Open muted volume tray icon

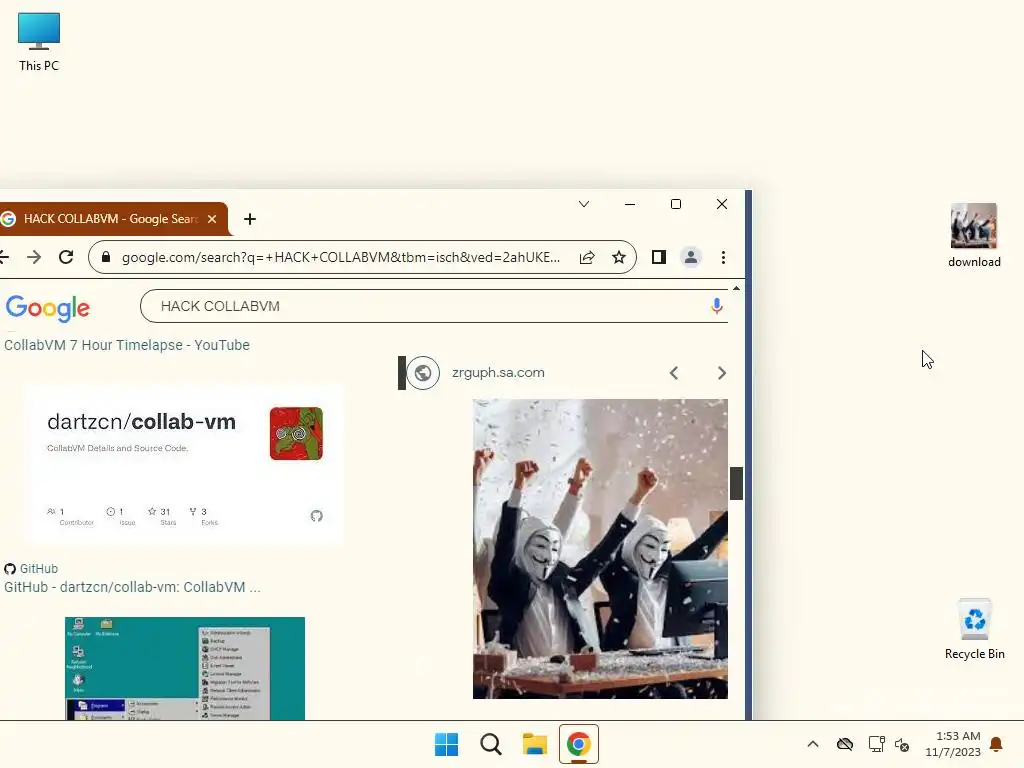[x=902, y=744]
